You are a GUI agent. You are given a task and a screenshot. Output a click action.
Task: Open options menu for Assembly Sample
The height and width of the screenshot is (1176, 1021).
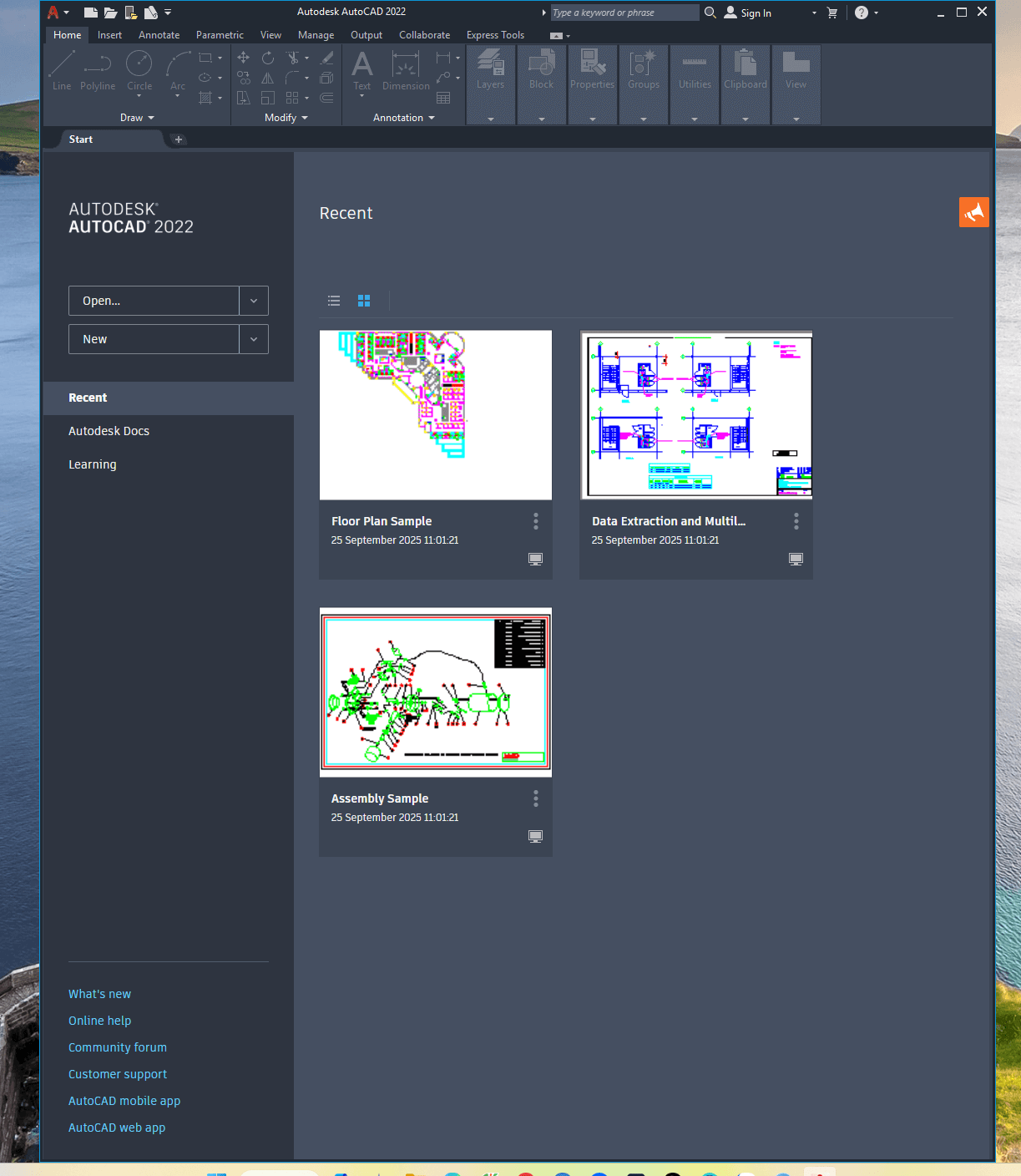[x=536, y=799]
